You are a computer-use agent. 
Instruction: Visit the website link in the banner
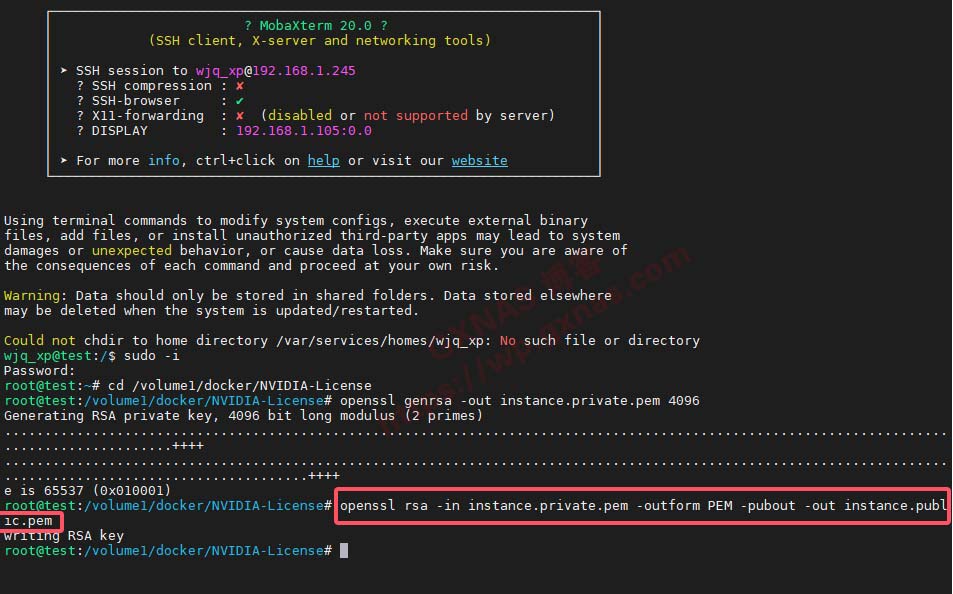[x=479, y=161]
